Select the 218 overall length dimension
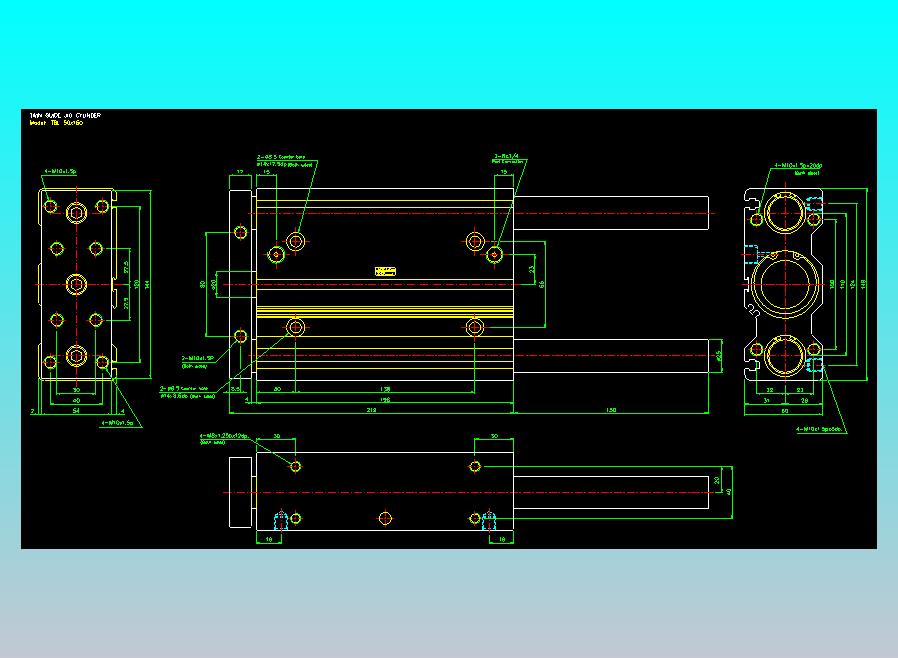The width and height of the screenshot is (898, 658). (371, 409)
